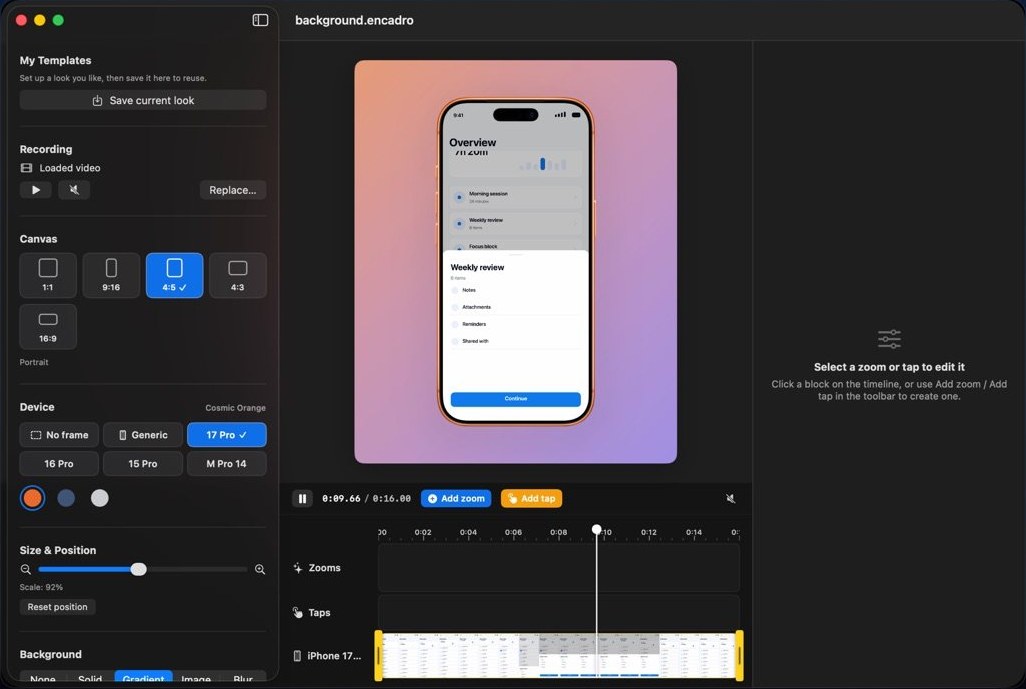Viewport: 1026px width, 689px height.
Task: Choose the 16 Pro device frame
Action: tap(59, 463)
